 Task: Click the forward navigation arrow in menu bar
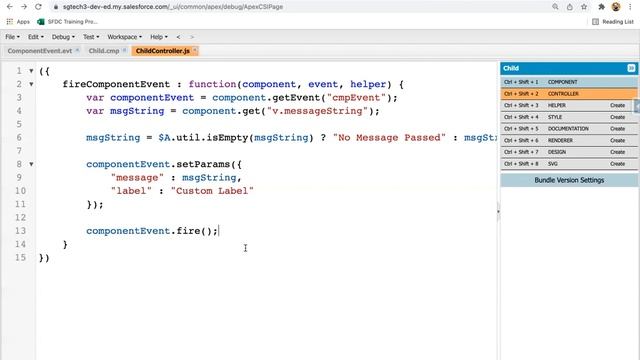(x=192, y=37)
